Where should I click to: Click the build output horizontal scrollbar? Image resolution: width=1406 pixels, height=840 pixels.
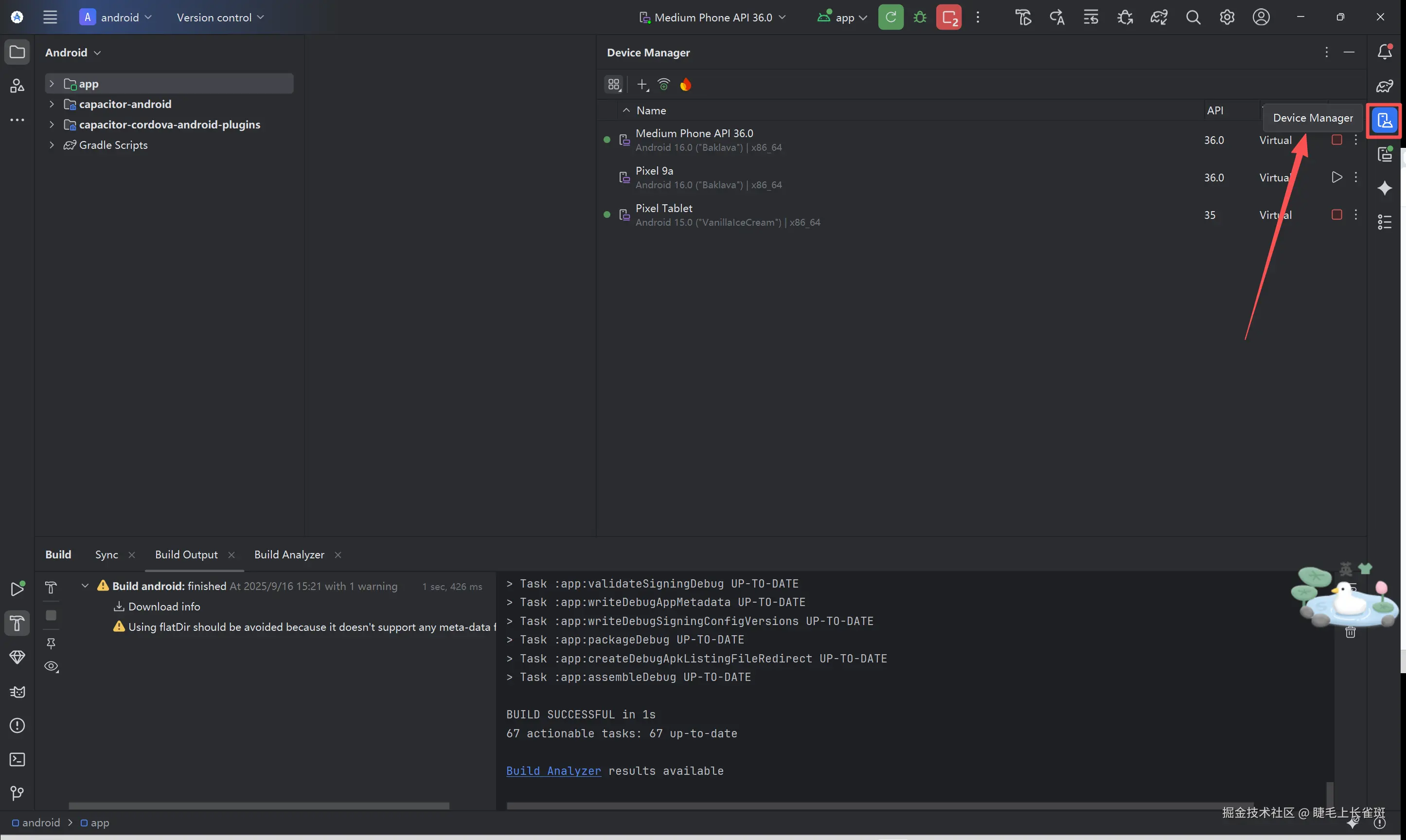click(x=879, y=805)
